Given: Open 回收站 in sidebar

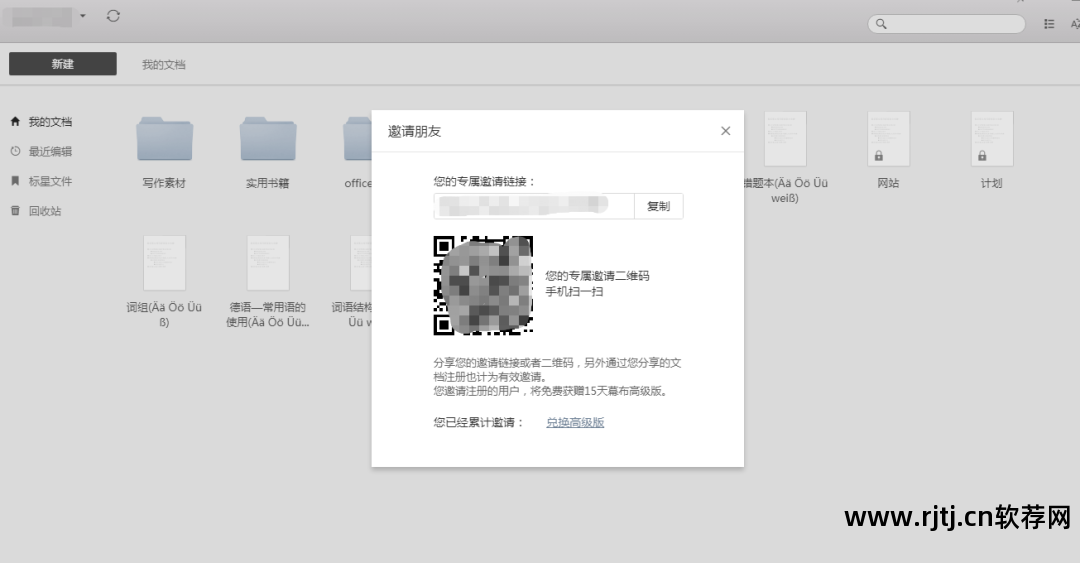Looking at the screenshot, I should tap(45, 211).
